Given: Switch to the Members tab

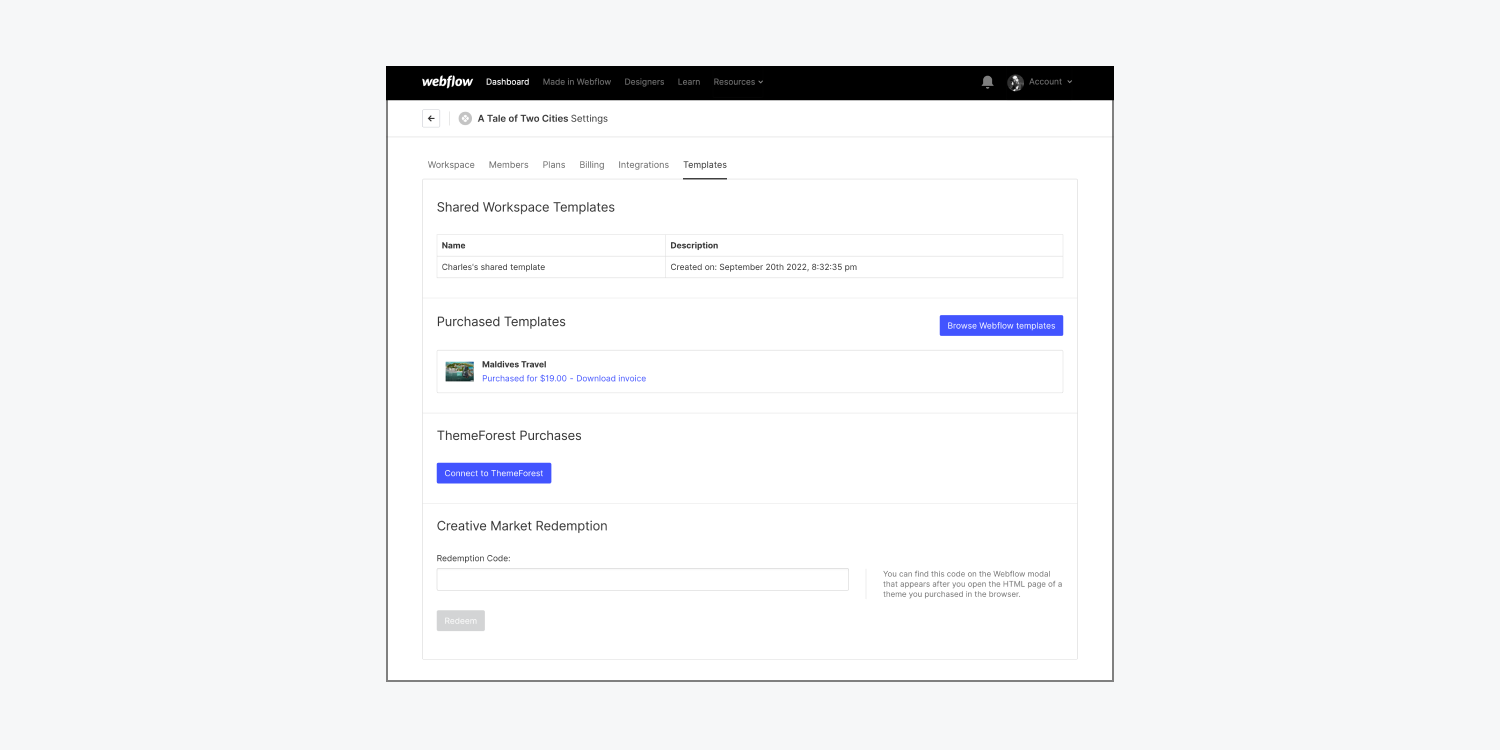Looking at the screenshot, I should click(x=509, y=165).
